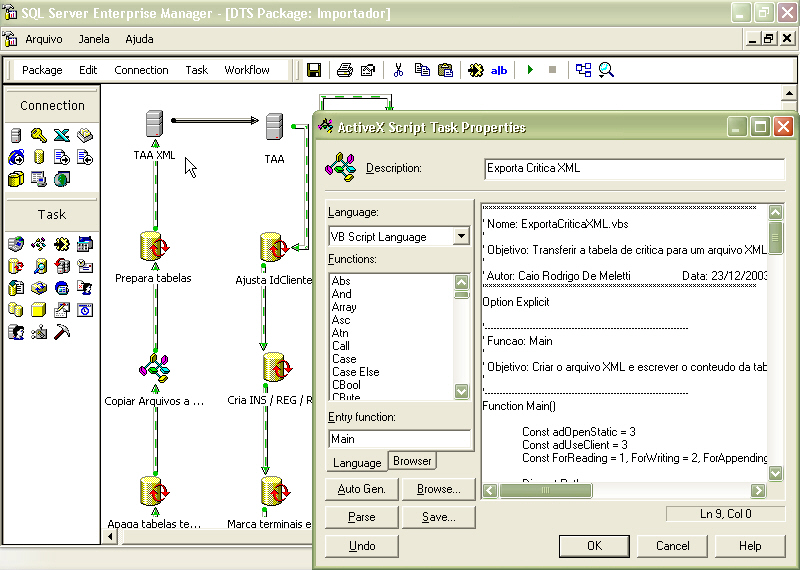Click the script editor horizontal scrollbar thumb
Image resolution: width=800 pixels, height=570 pixels.
coord(545,490)
